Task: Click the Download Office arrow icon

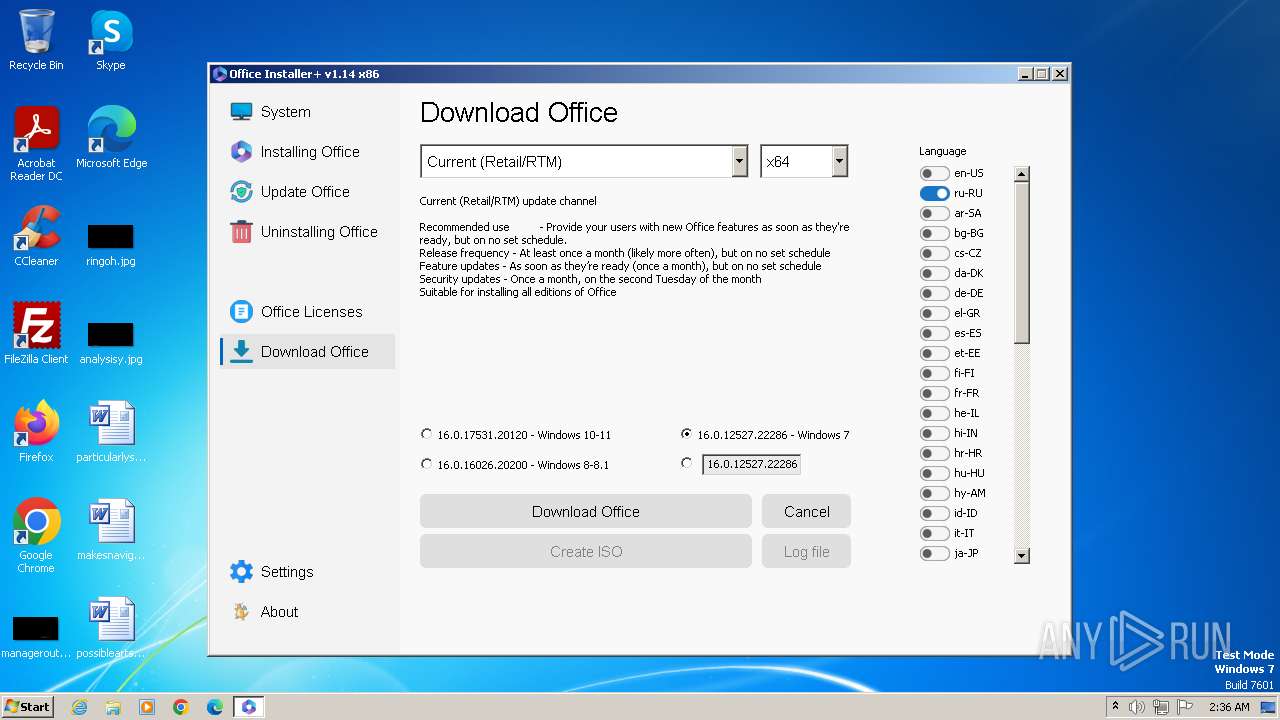Action: (241, 352)
